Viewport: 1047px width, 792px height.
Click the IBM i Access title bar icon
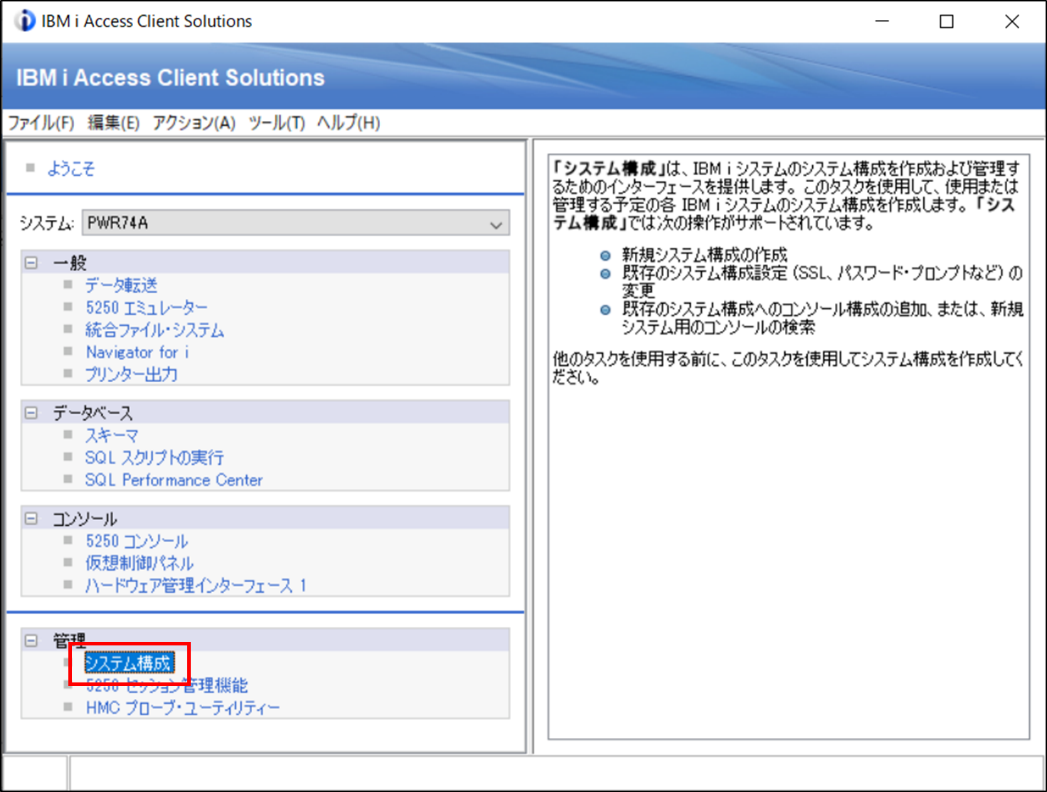click(x=25, y=21)
